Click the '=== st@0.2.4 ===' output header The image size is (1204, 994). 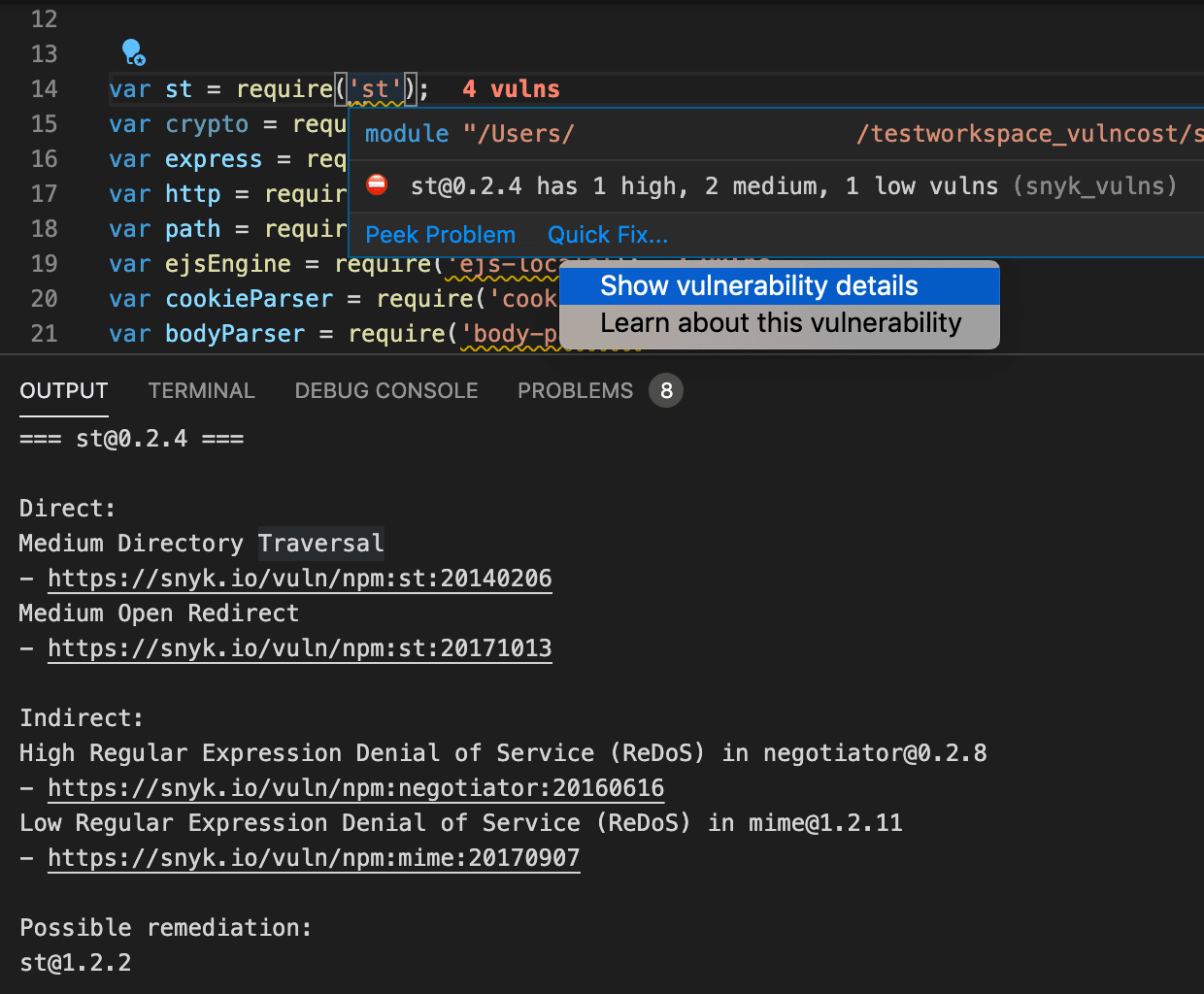tap(132, 439)
